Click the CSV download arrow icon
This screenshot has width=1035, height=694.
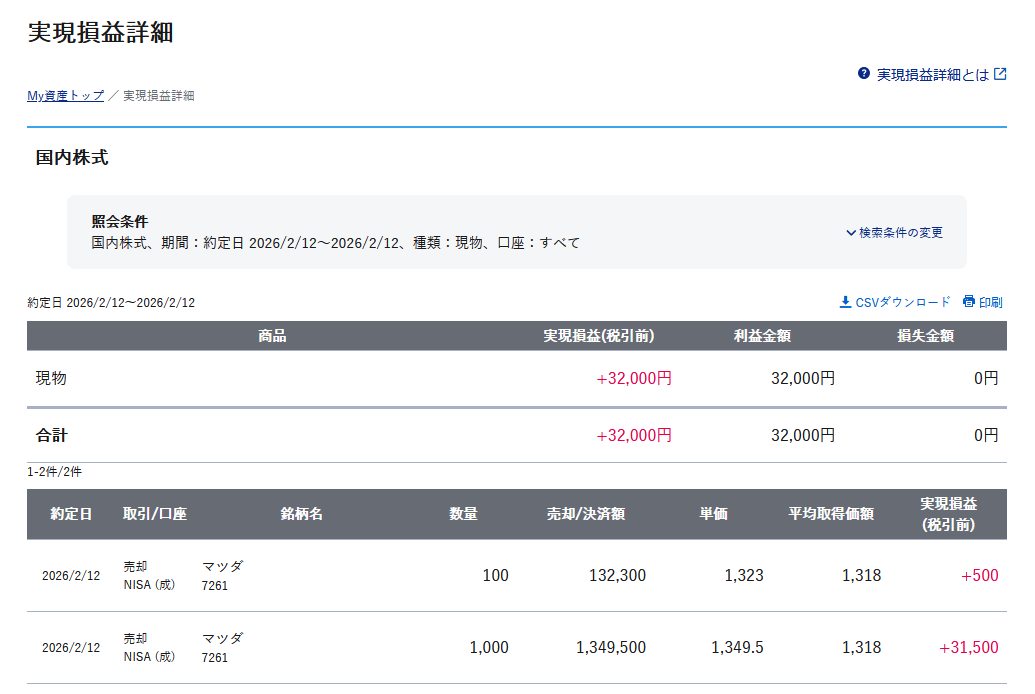click(845, 302)
